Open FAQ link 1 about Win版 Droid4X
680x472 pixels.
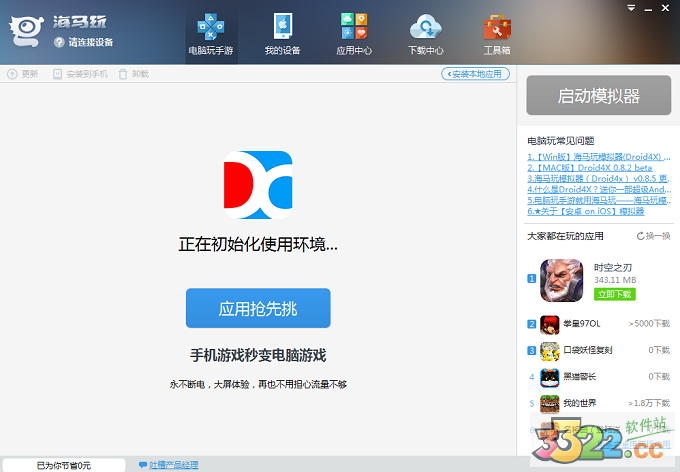[598, 157]
